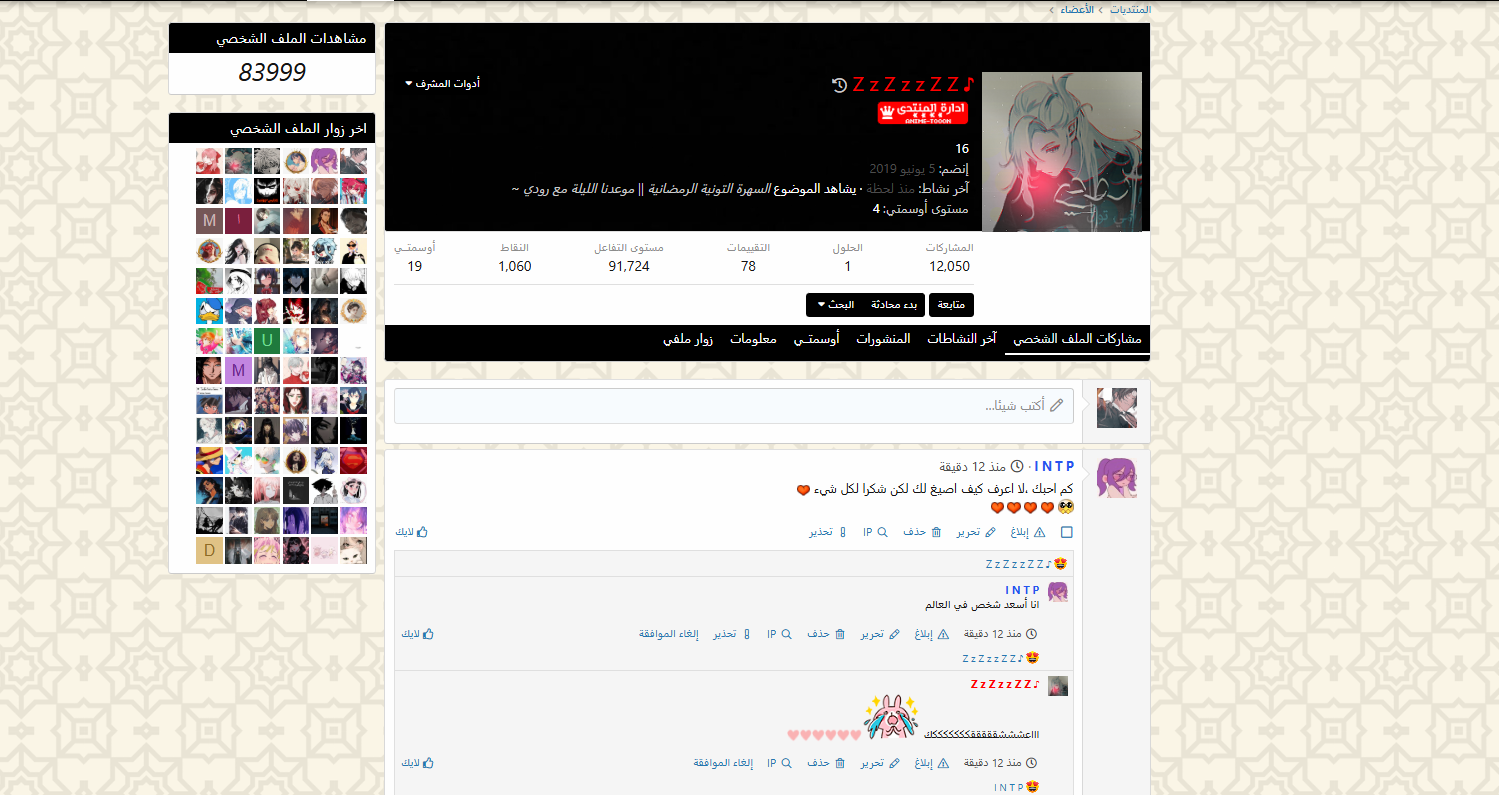Open INTP's purple-haired avatar beside profile post
Image resolution: width=1499 pixels, height=795 pixels.
coord(1117,478)
